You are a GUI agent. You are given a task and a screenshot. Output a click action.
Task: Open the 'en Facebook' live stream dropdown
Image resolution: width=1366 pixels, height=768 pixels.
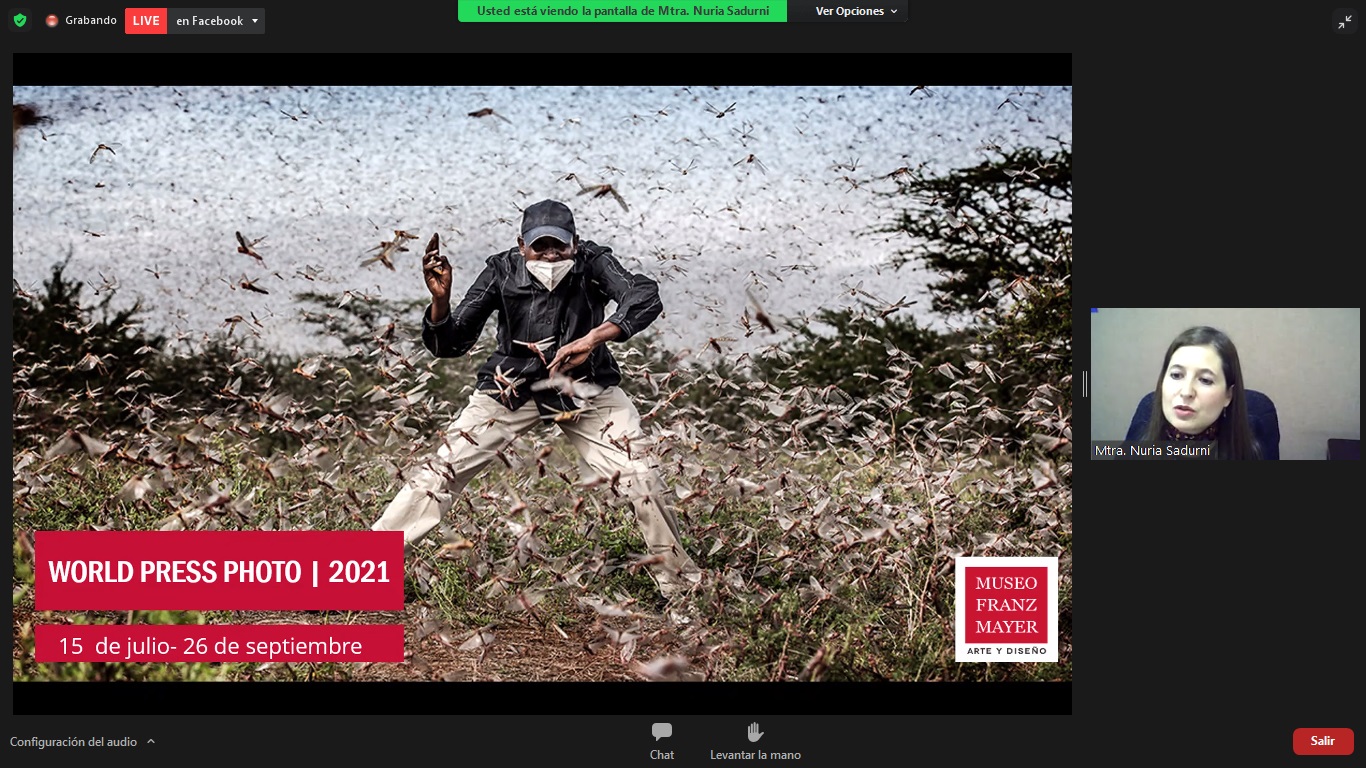tap(216, 21)
